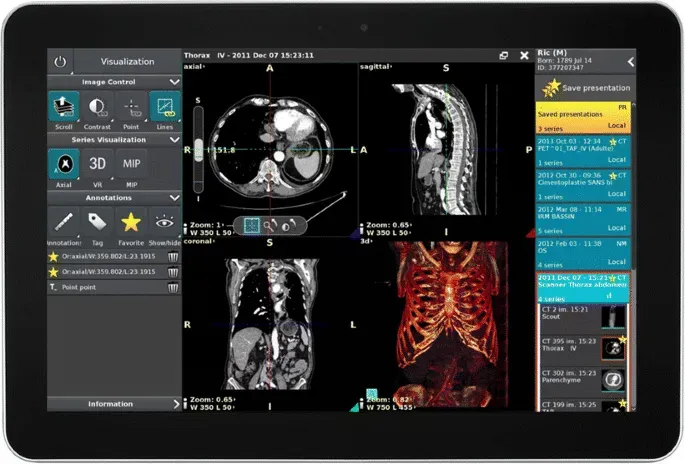Click Save presentation button
The width and height of the screenshot is (685, 464).
pyautogui.click(x=585, y=88)
